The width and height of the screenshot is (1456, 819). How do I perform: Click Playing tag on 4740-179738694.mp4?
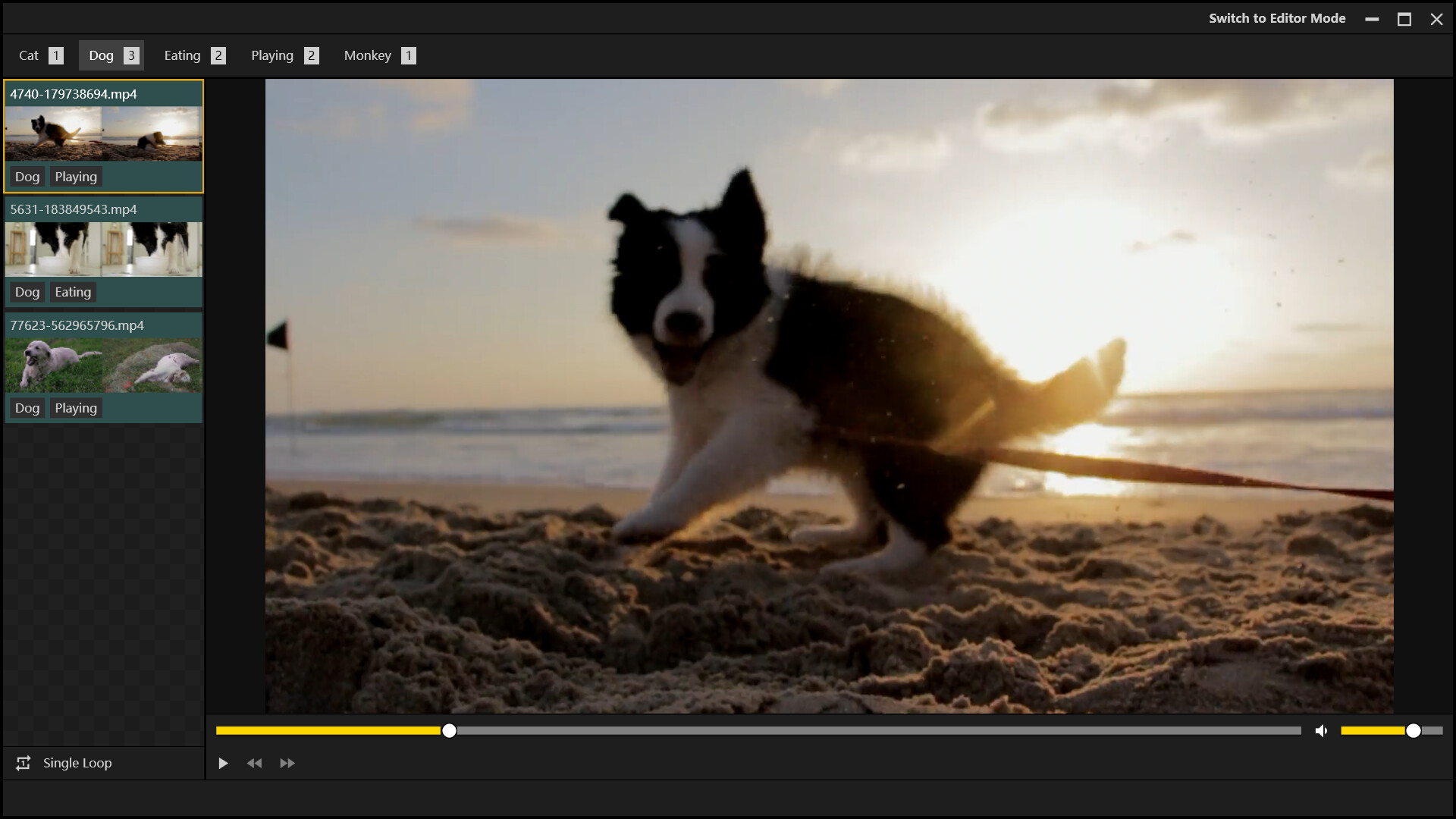pos(76,177)
